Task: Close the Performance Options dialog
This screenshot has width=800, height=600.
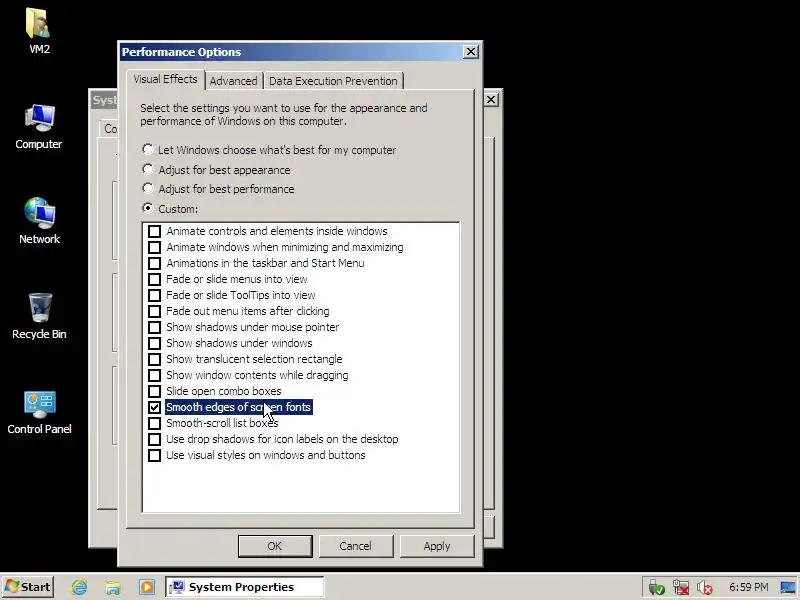Action: click(x=470, y=52)
